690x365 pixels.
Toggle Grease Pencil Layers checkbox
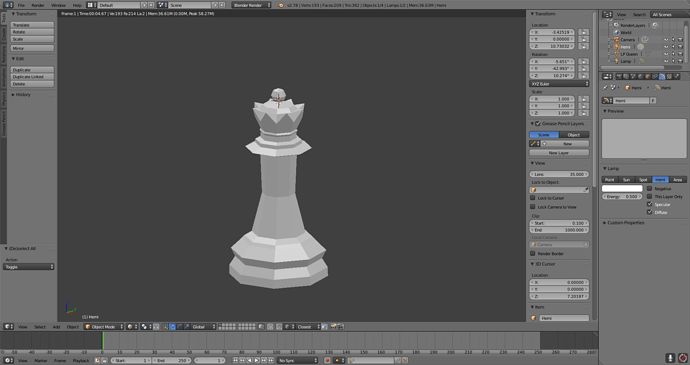pos(538,124)
